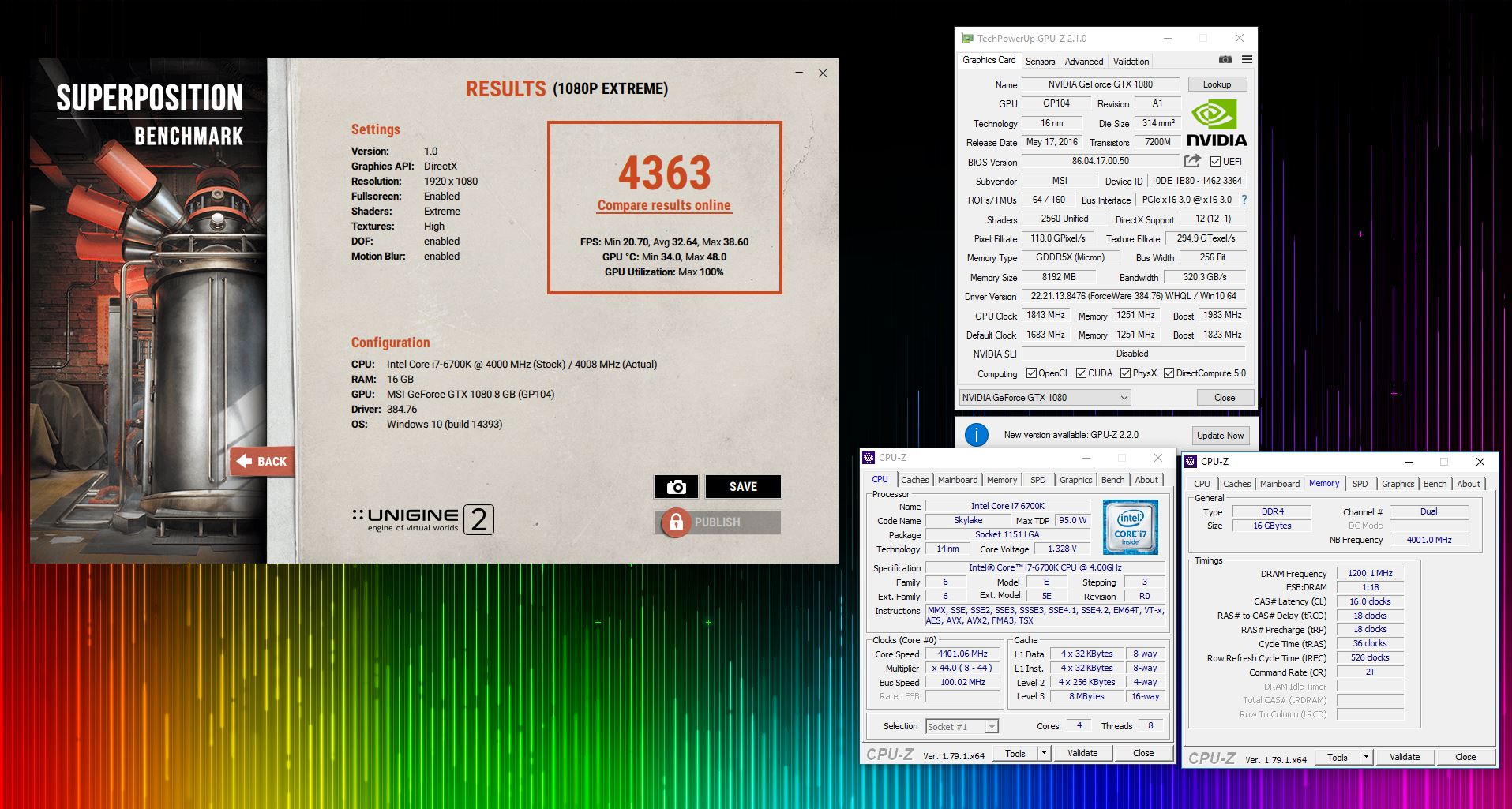The height and width of the screenshot is (809, 1512).
Task: Select the Graphics Card tab in GPU-Z
Action: pos(989,60)
